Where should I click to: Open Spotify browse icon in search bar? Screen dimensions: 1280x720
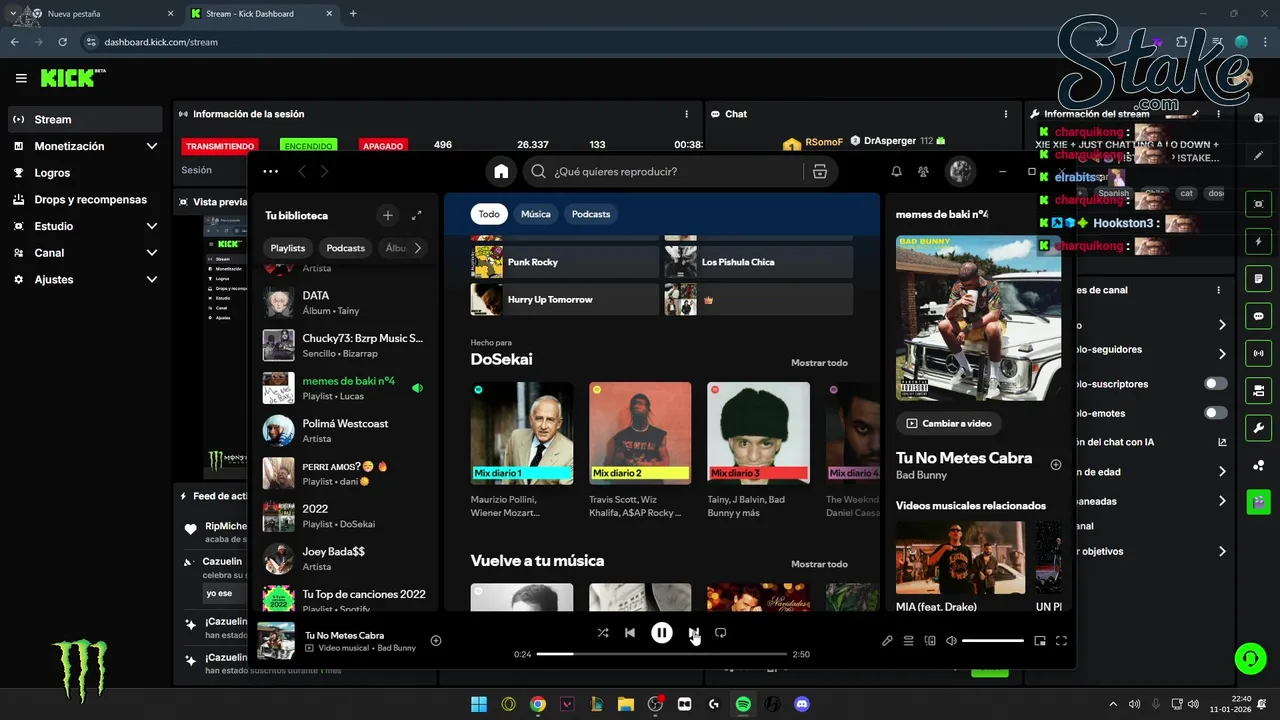coord(820,171)
